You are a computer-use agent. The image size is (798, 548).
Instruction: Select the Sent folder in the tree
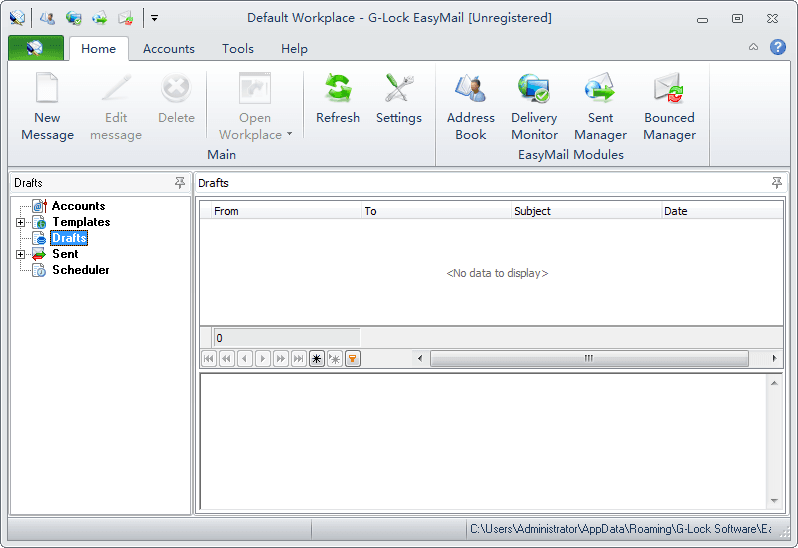point(65,254)
